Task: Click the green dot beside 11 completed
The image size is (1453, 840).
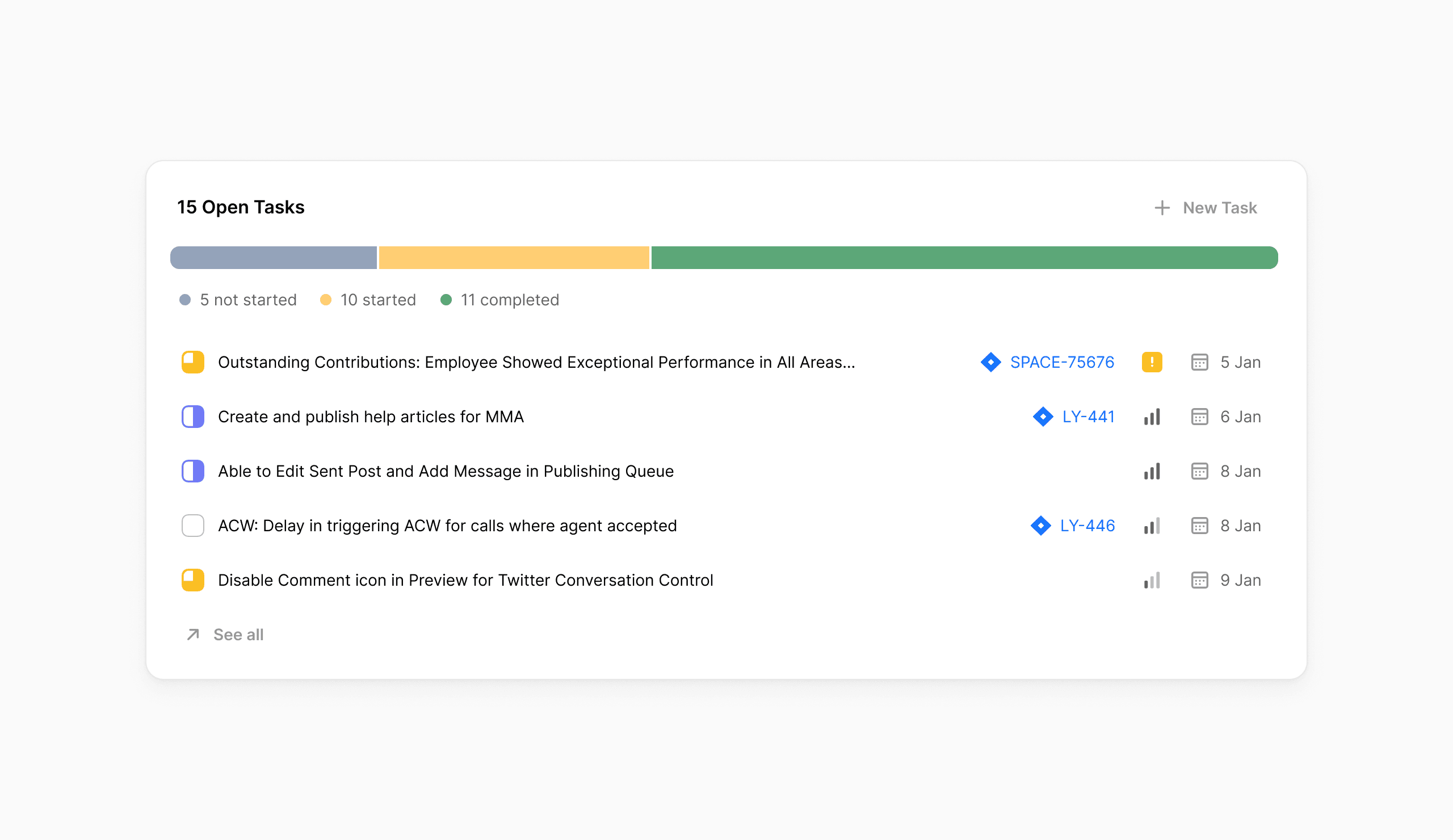Action: tap(446, 300)
